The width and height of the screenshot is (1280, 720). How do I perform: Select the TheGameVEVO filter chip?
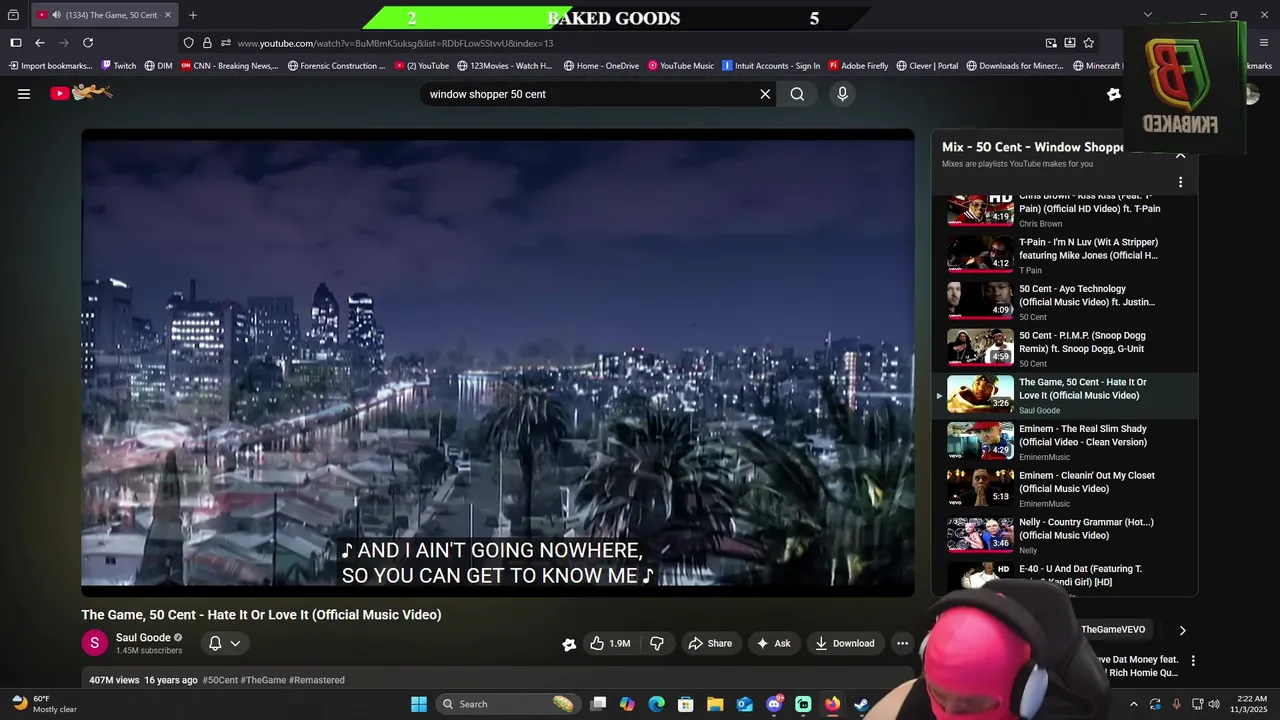click(x=1113, y=629)
